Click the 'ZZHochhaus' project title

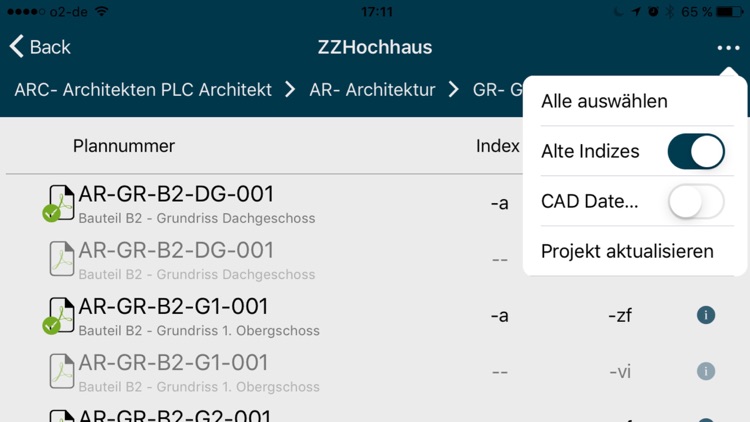point(375,47)
